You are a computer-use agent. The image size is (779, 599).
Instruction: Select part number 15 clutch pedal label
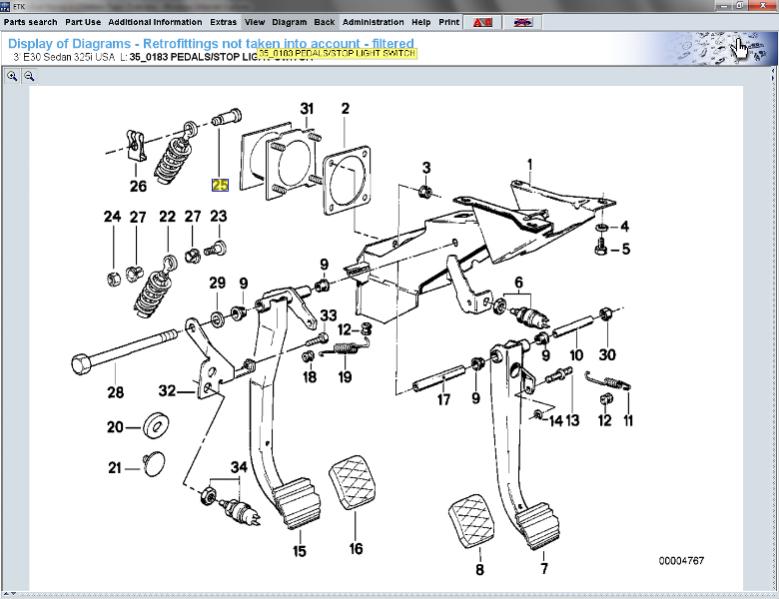[300, 551]
